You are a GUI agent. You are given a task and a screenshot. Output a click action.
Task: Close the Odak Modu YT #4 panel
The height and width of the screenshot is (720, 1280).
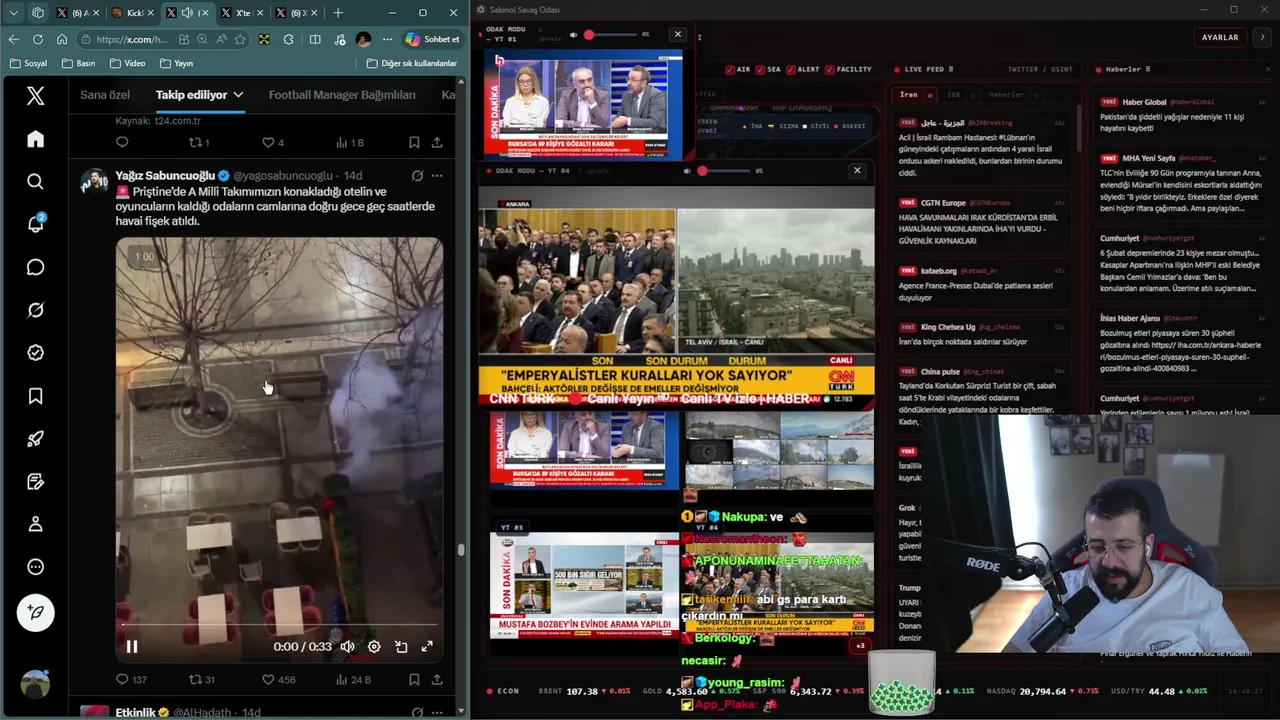point(857,170)
